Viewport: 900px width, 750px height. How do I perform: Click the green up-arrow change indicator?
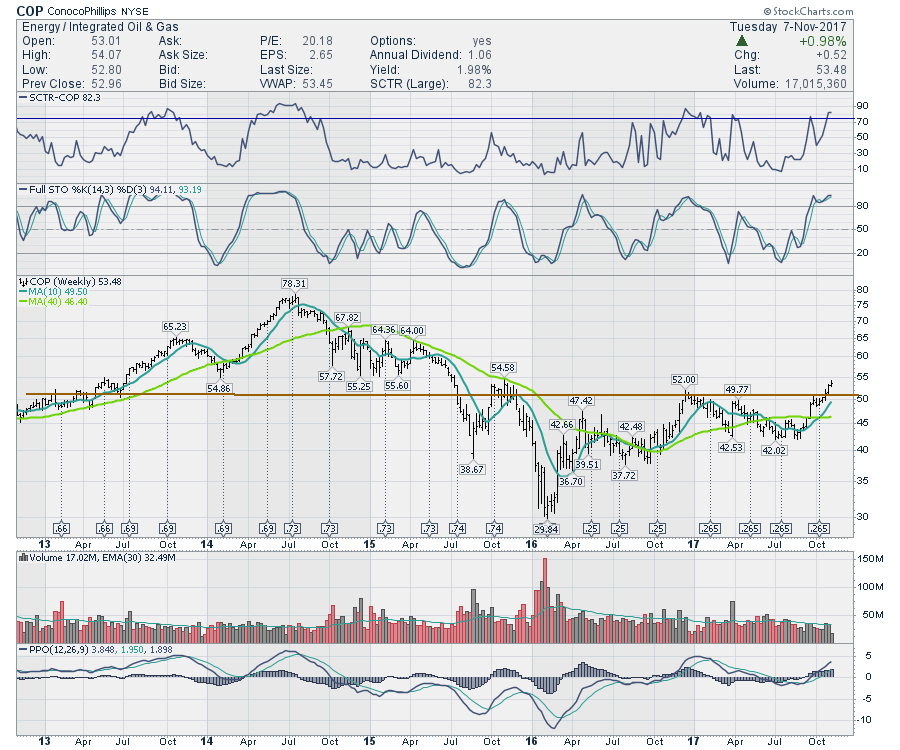pyautogui.click(x=742, y=41)
